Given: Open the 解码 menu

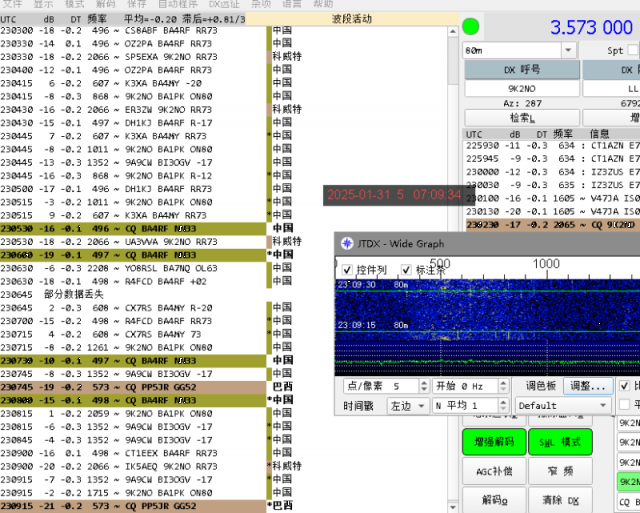Looking at the screenshot, I should click(x=106, y=4).
